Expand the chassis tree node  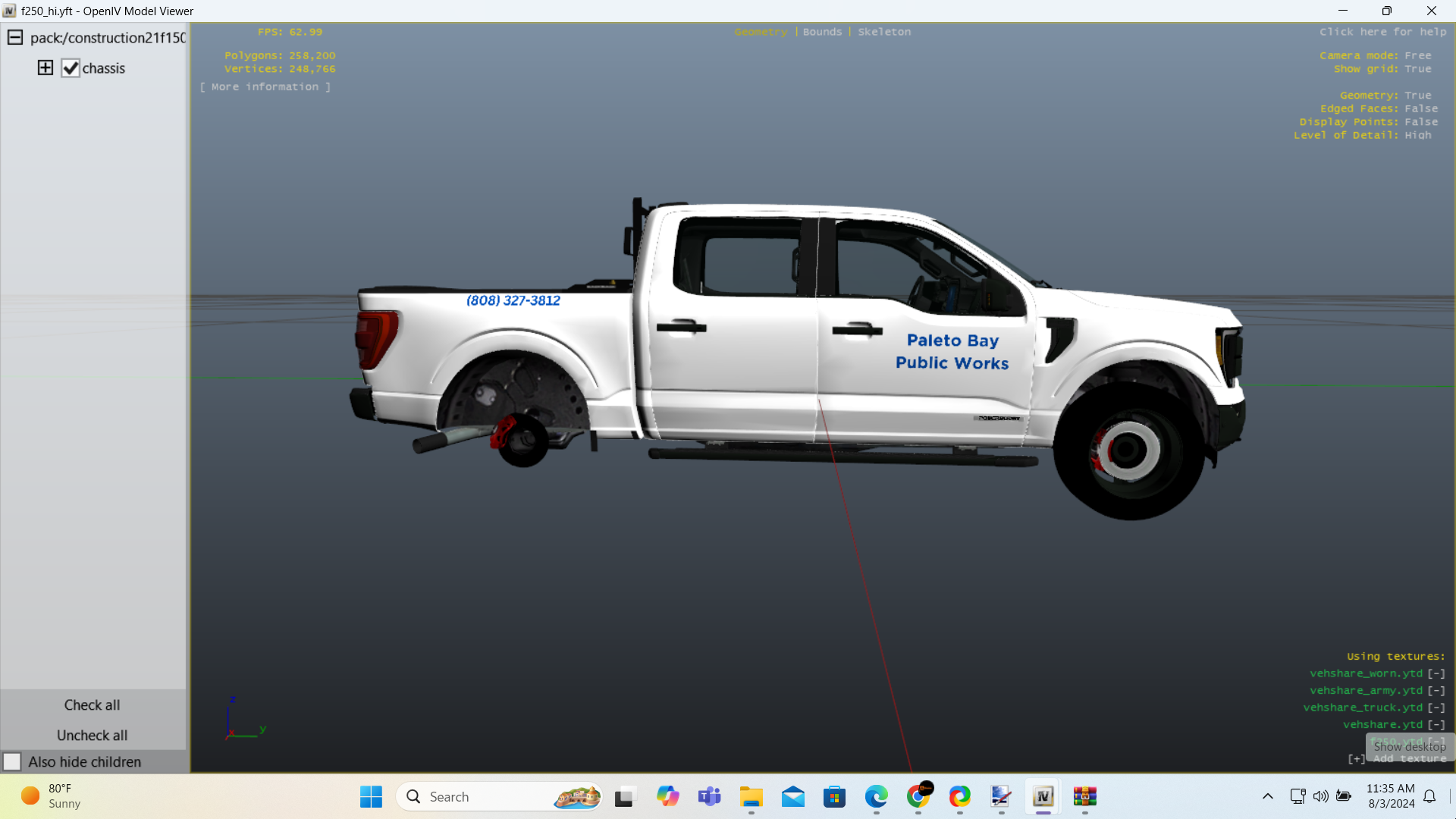45,68
